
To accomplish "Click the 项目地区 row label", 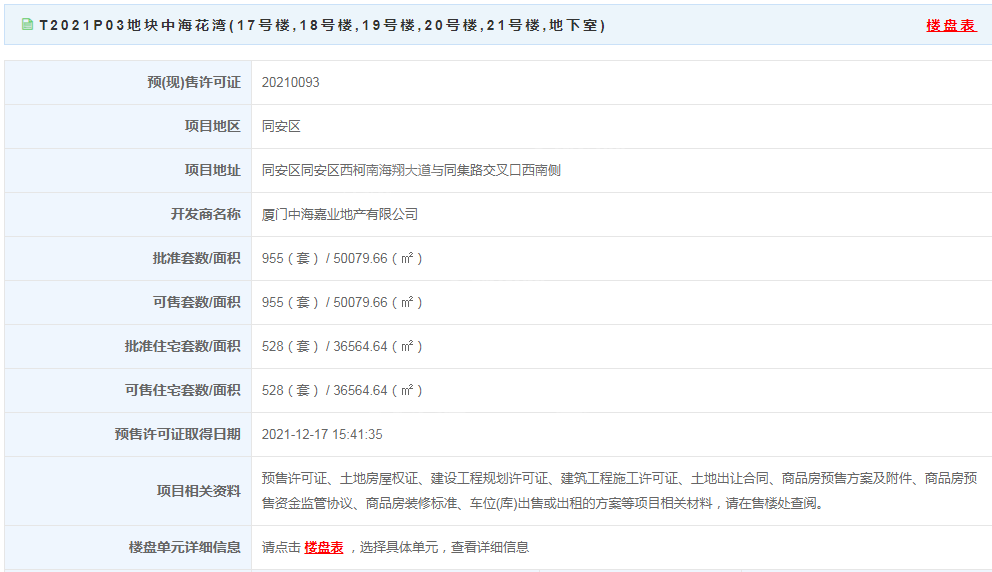I will point(212,126).
